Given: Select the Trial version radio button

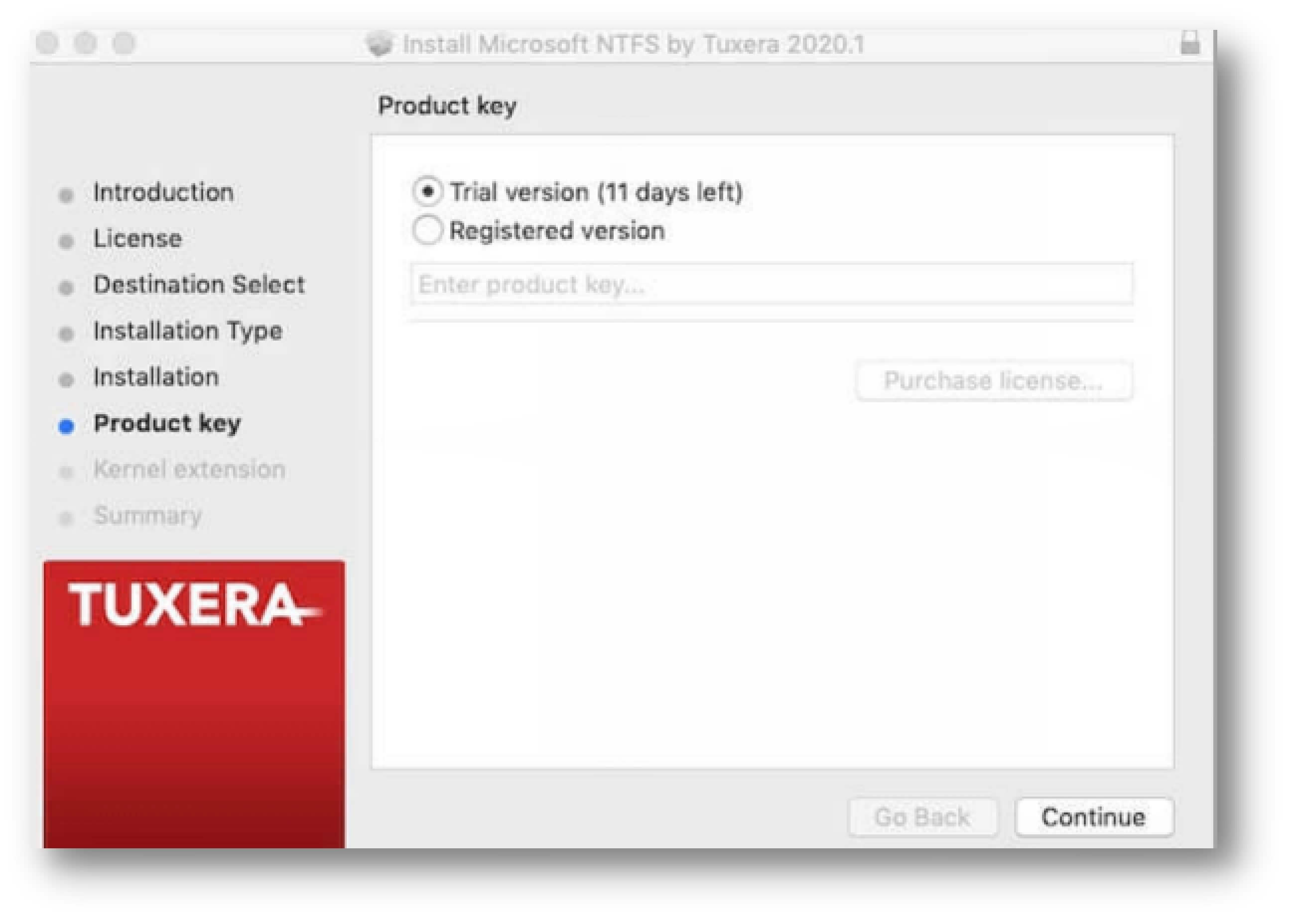Looking at the screenshot, I should [428, 193].
